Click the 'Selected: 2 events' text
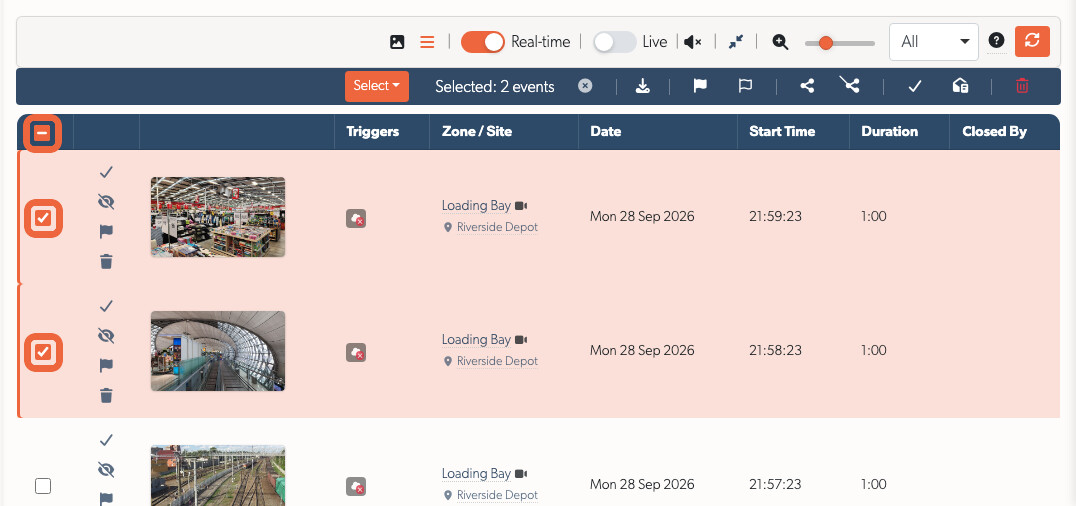Viewport: 1076px width, 506px height. tap(495, 87)
